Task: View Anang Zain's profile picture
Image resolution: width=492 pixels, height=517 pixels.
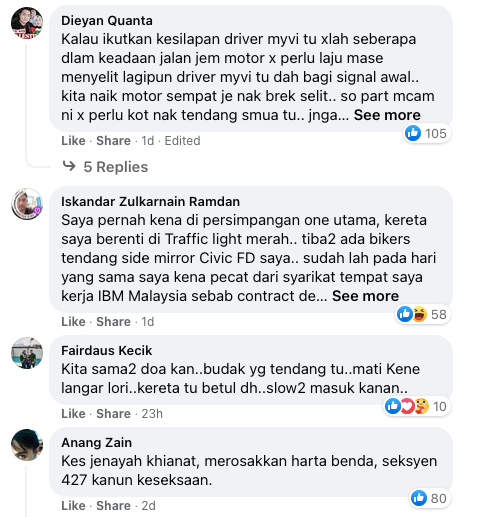Action: pyautogui.click(x=27, y=445)
